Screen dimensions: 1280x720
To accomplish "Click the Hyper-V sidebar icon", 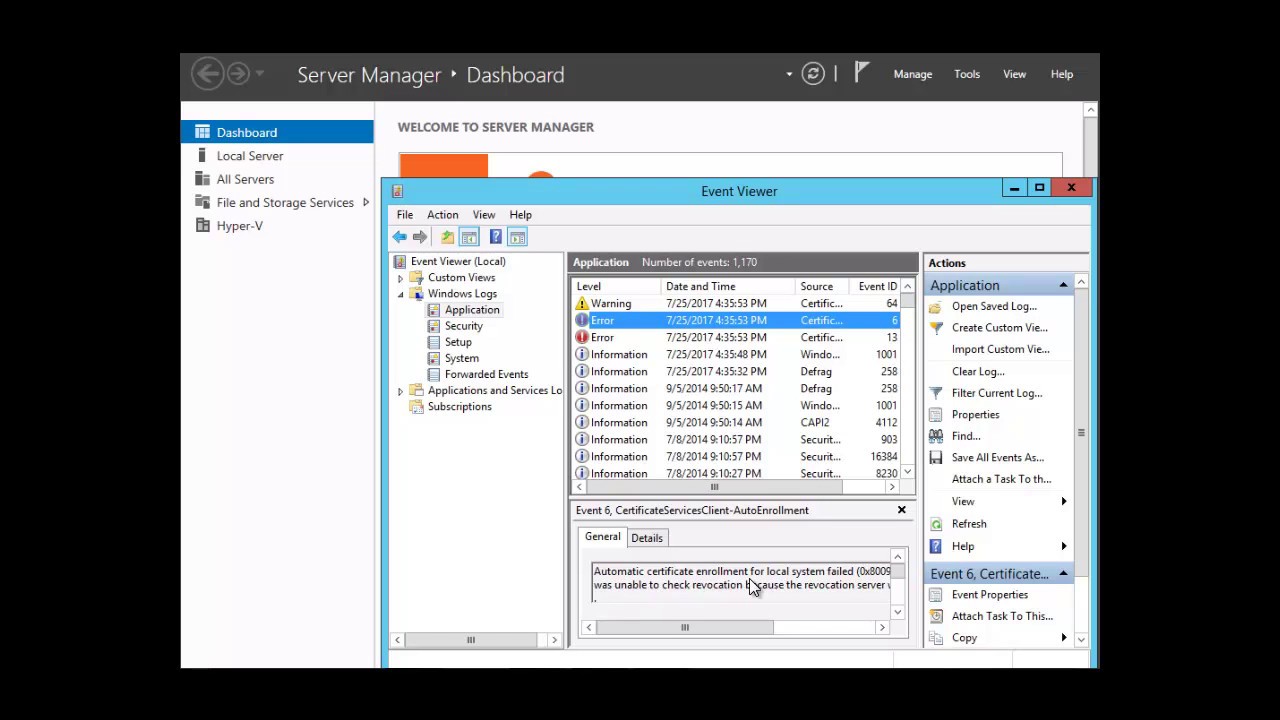I will click(202, 226).
